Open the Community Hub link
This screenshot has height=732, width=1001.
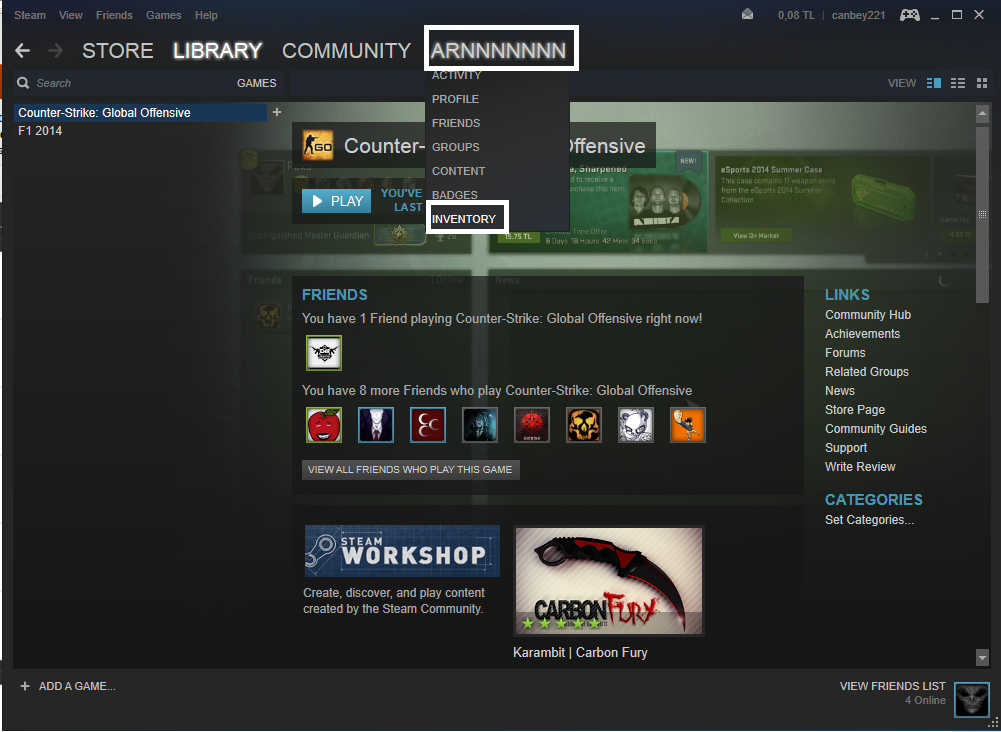tap(868, 315)
